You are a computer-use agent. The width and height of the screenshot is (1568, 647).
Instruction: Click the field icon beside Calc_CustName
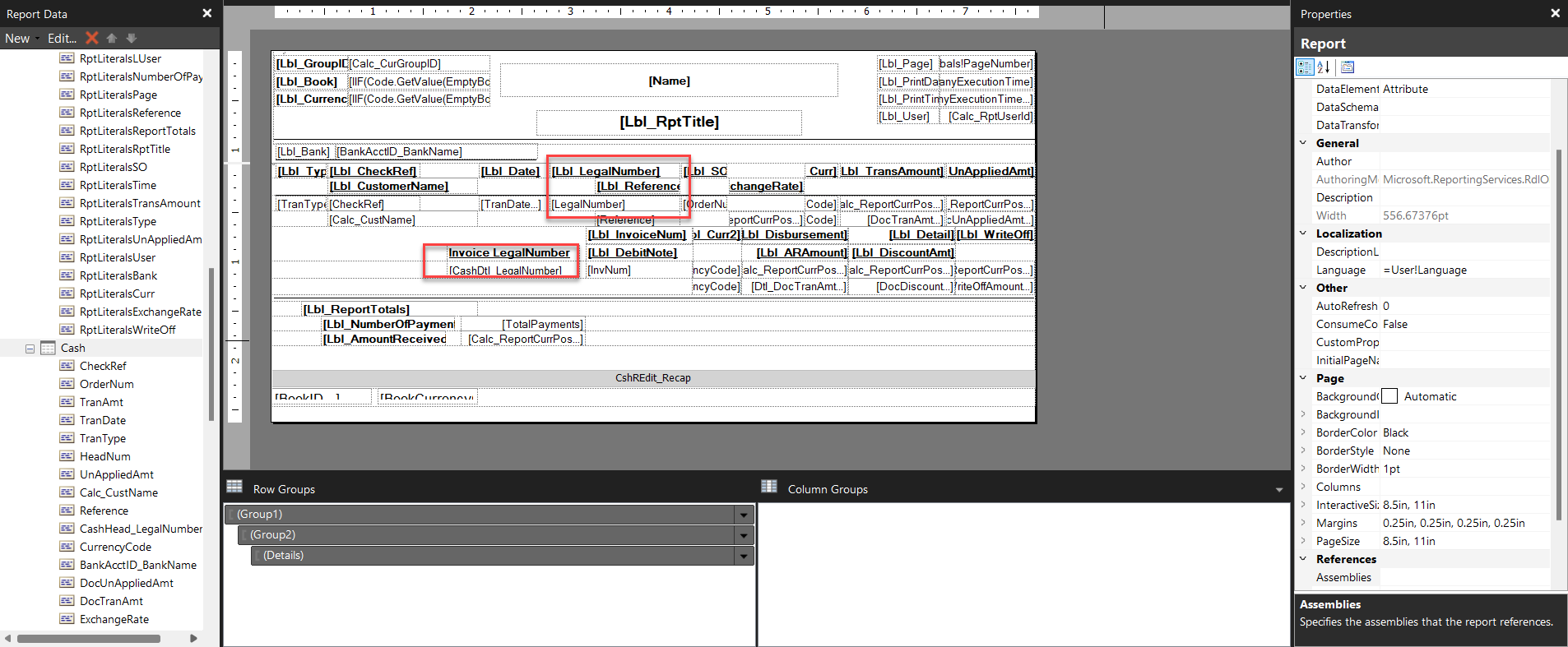coord(67,492)
